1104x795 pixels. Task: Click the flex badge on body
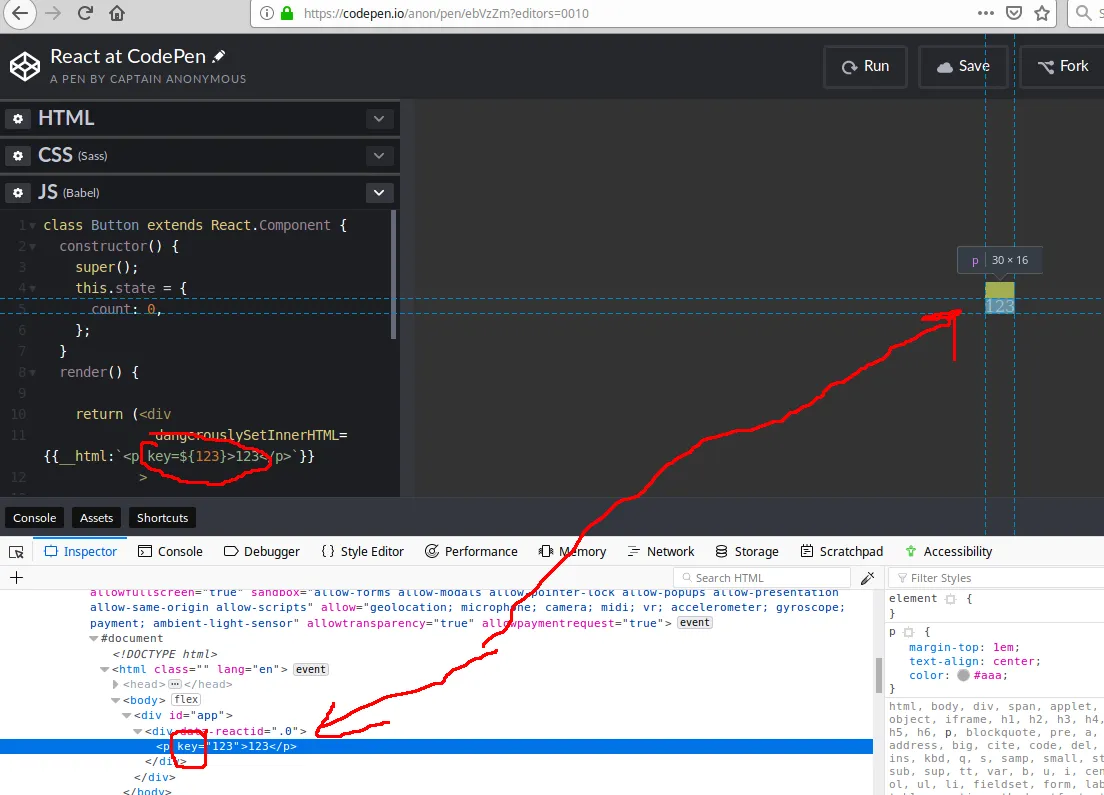point(187,700)
